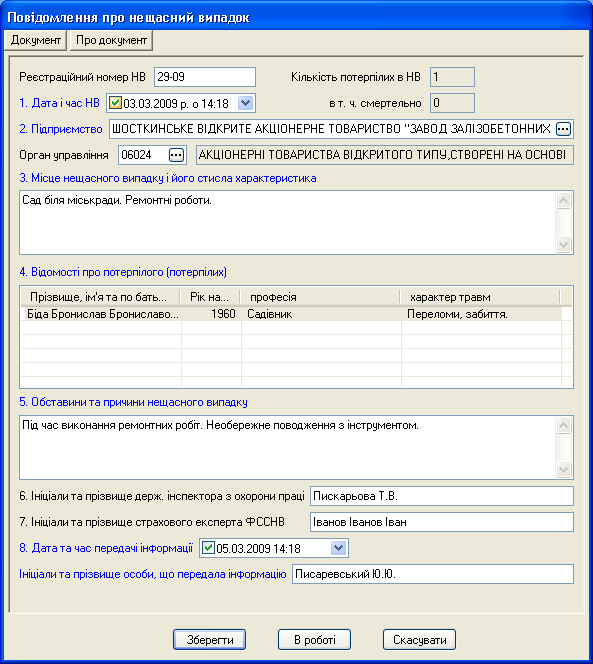Click the label 1. Дата і час НВ
This screenshot has width=593, height=664.
pos(59,103)
